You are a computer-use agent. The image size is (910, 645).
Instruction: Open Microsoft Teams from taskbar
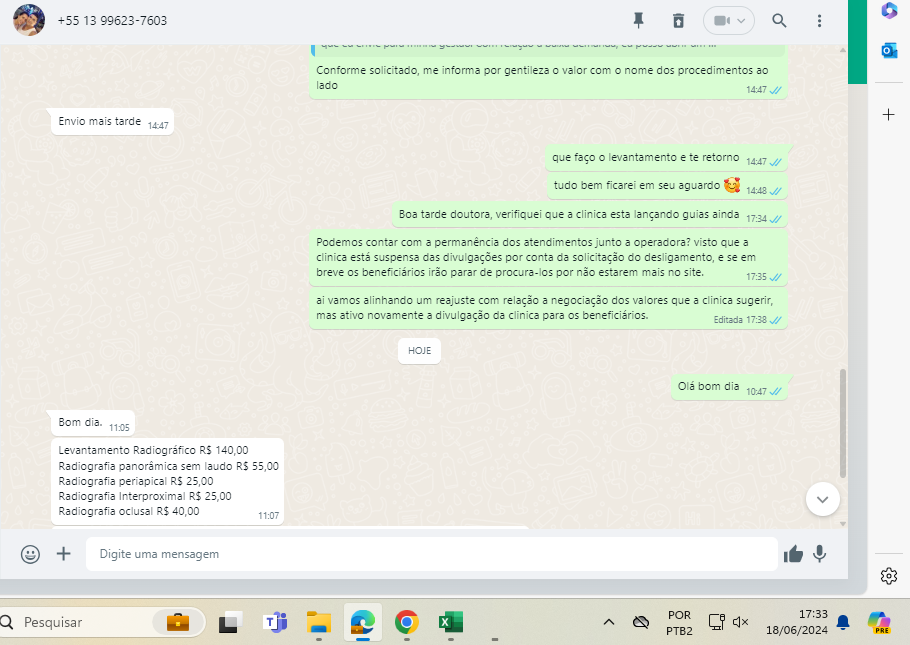pos(275,622)
